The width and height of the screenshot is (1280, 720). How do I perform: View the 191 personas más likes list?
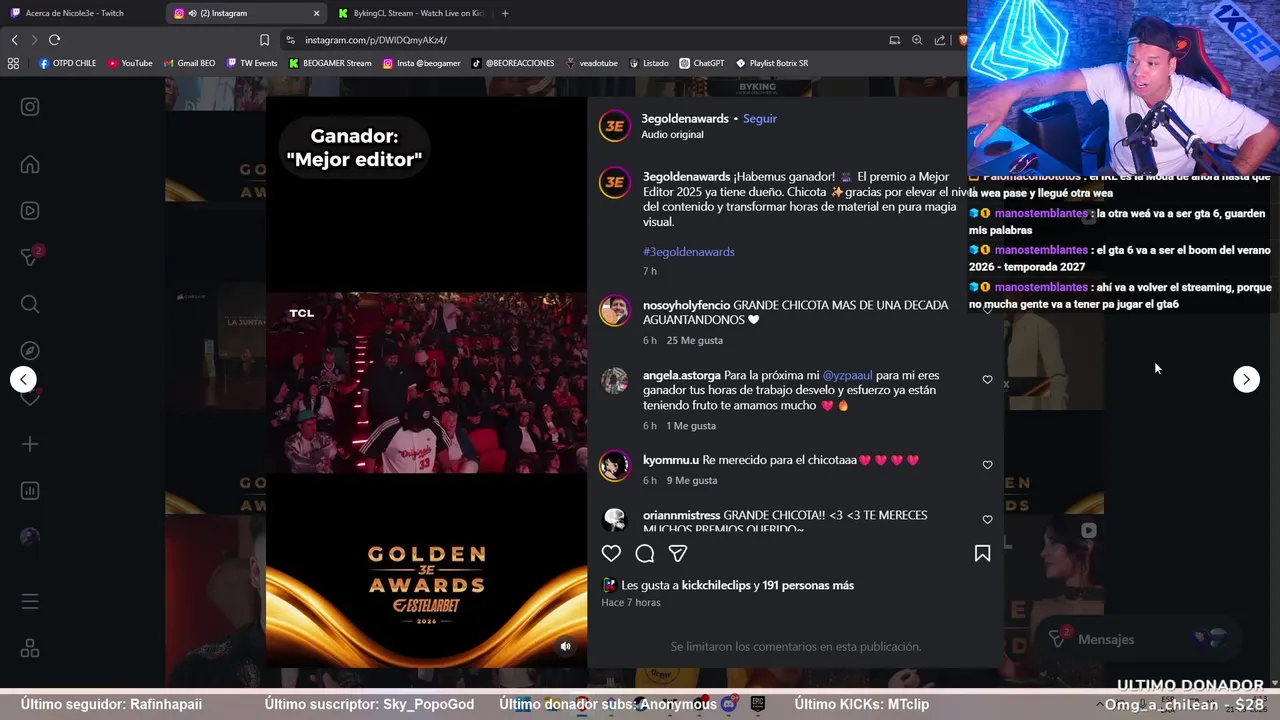click(808, 585)
